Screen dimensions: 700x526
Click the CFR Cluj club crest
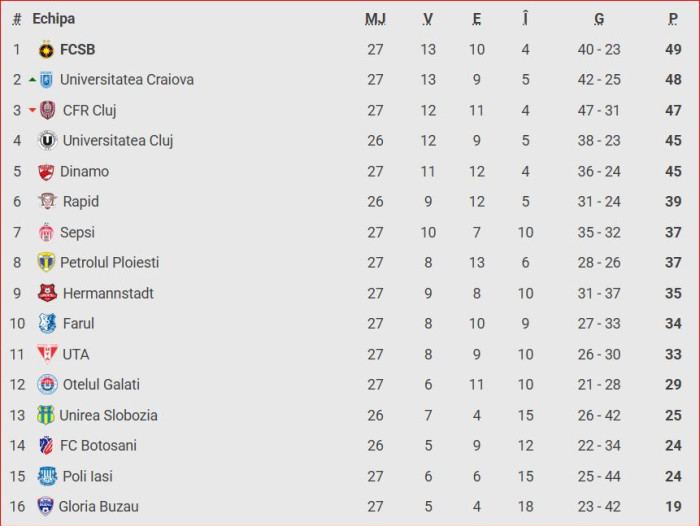48,111
